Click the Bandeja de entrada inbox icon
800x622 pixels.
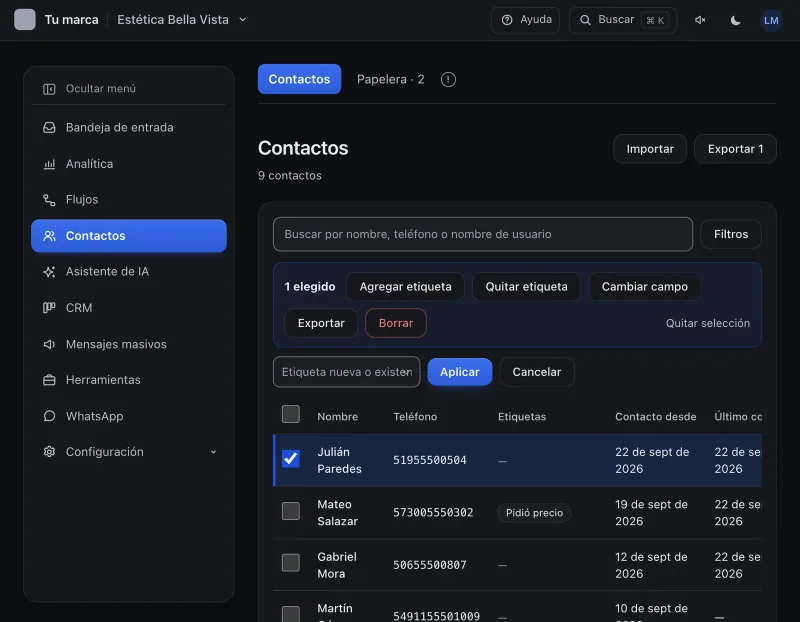pyautogui.click(x=49, y=127)
